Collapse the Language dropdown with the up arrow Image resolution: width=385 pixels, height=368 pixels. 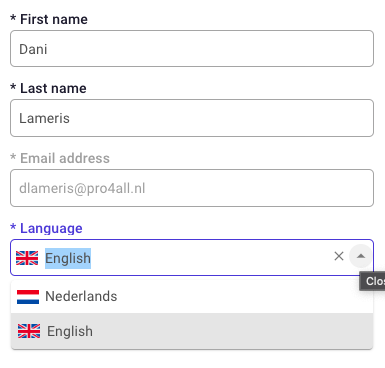tap(361, 256)
